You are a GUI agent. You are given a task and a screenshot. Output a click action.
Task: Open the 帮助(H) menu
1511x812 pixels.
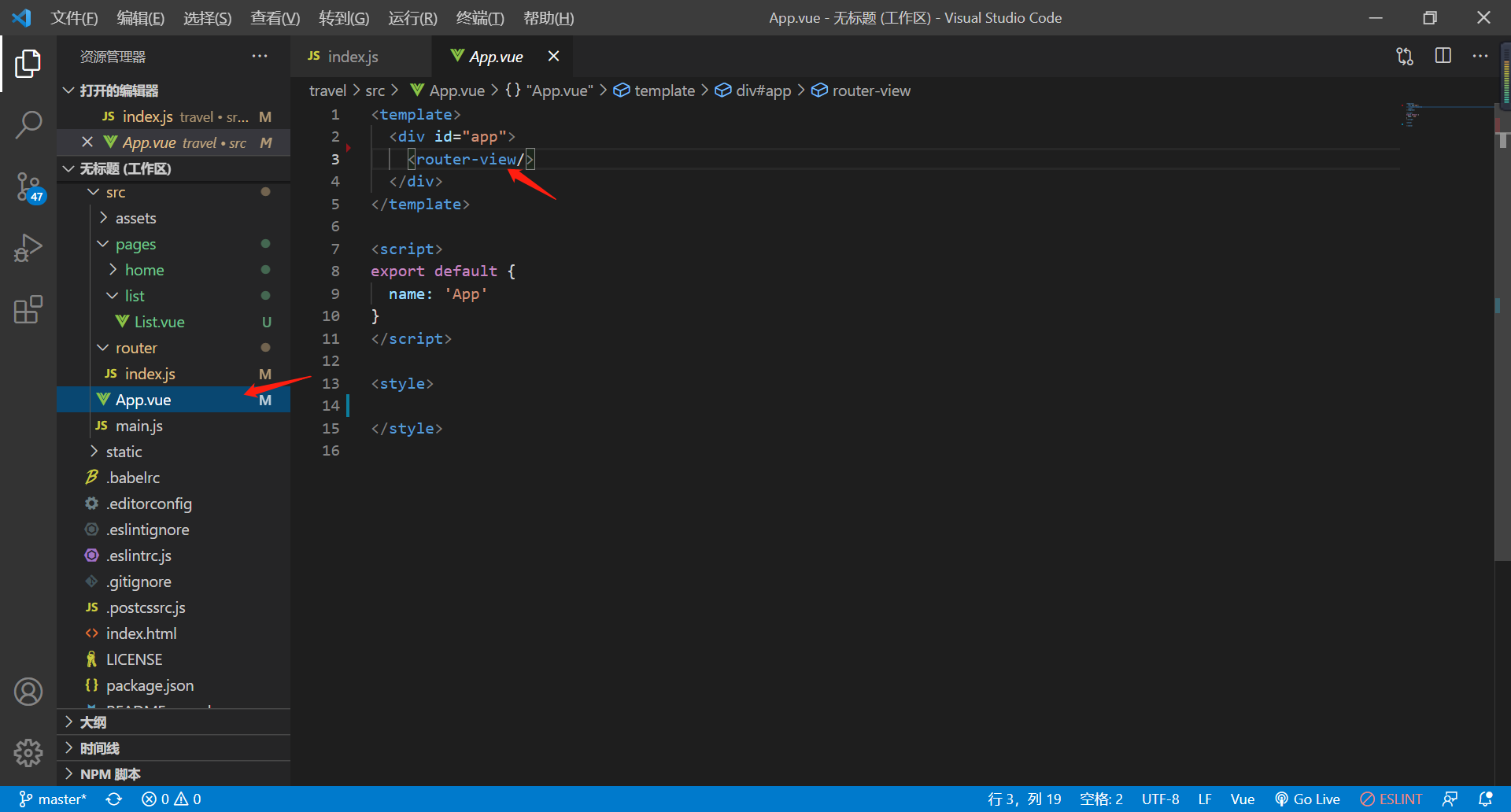[x=549, y=17]
